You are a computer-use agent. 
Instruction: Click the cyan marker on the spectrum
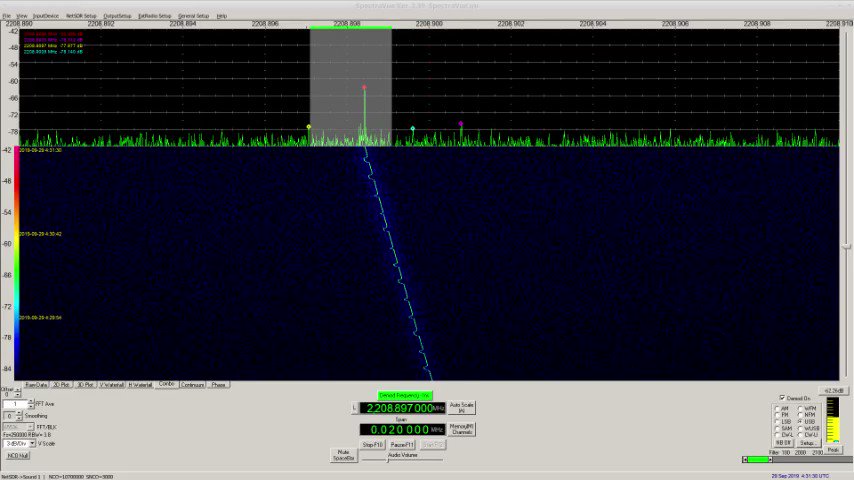[412, 129]
